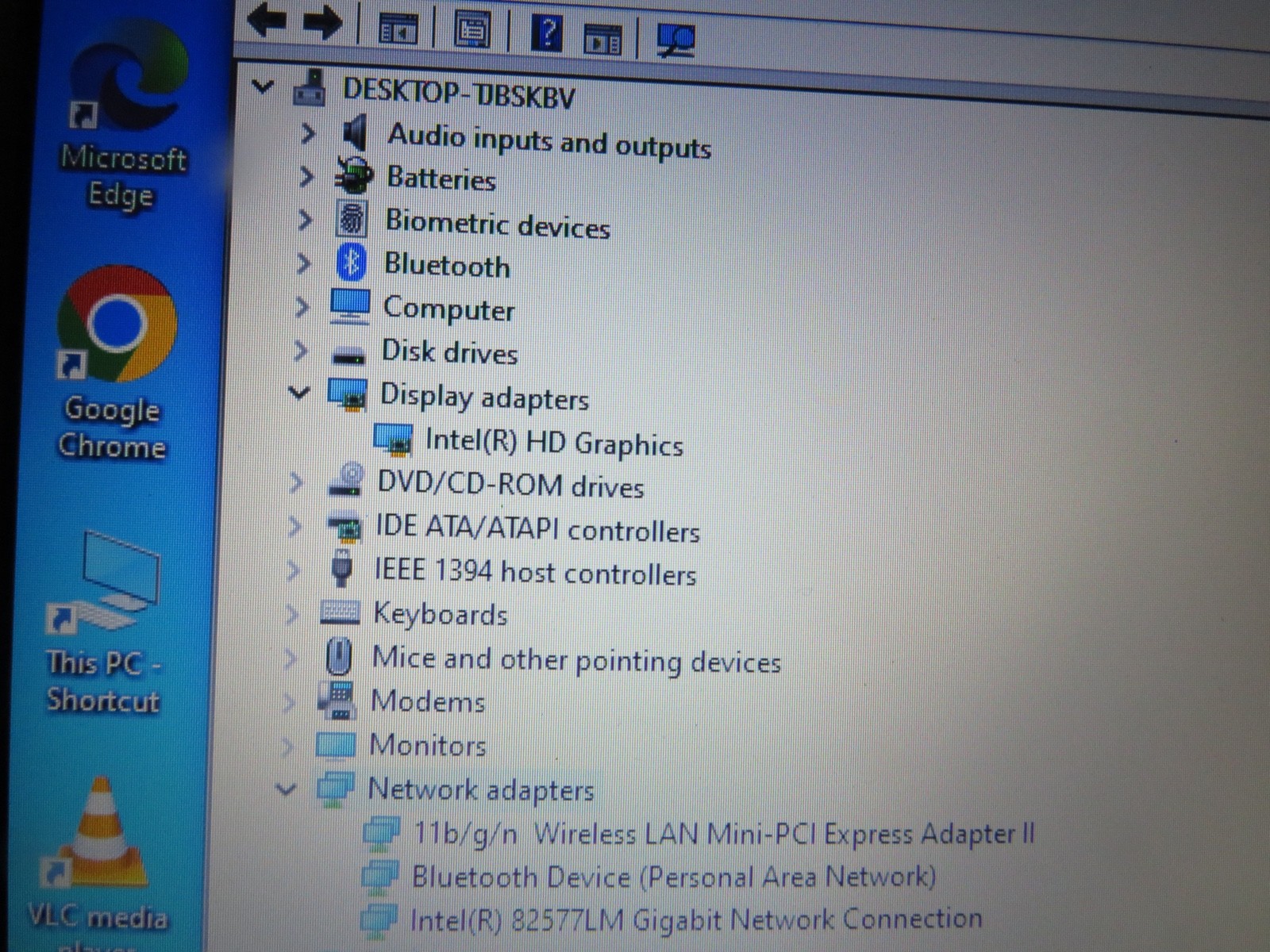Screen dimensions: 1270x952
Task: Select the Bluetooth category icon
Action: coord(351,262)
